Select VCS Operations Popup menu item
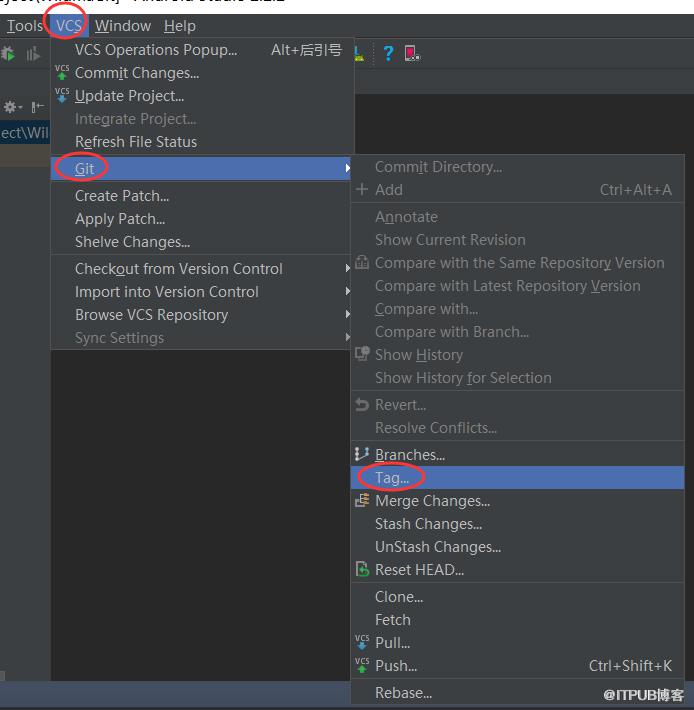694x710 pixels. point(202,50)
